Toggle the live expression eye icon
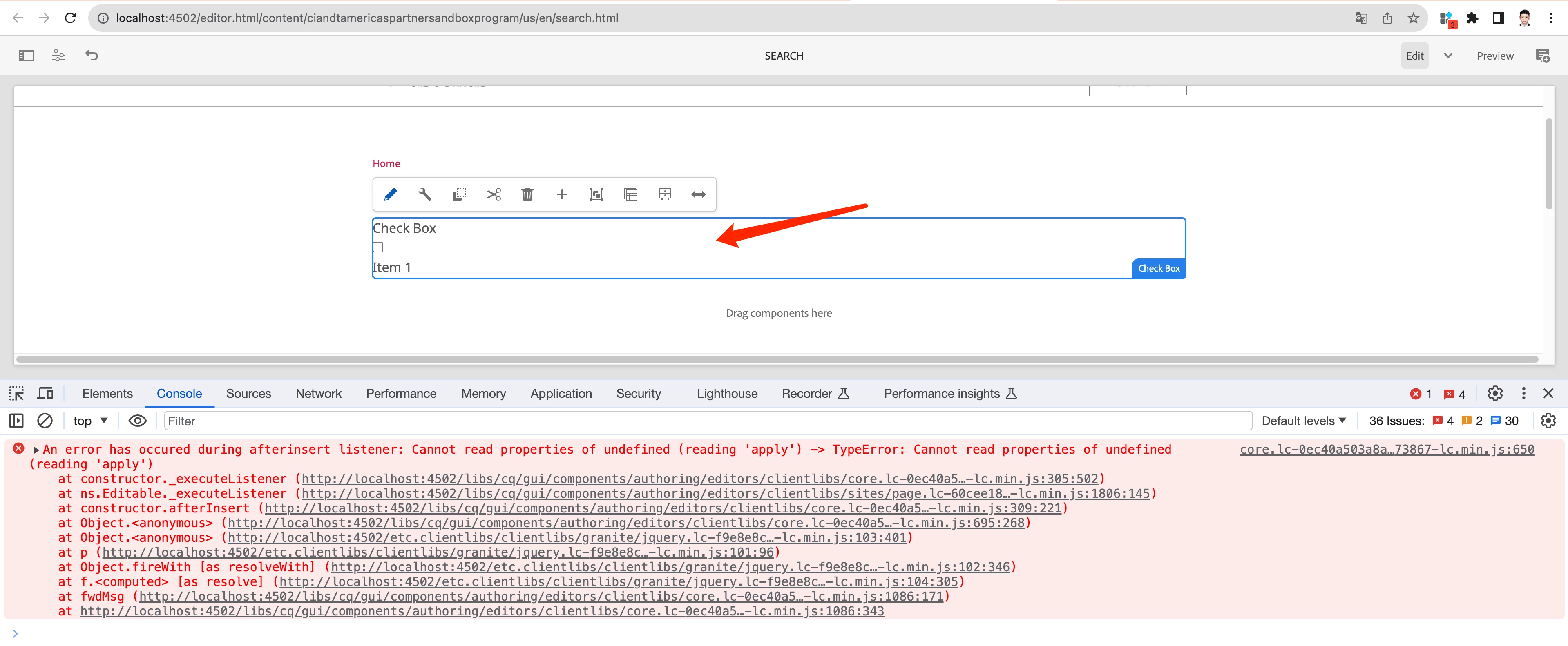This screenshot has width=1568, height=646. click(x=138, y=421)
